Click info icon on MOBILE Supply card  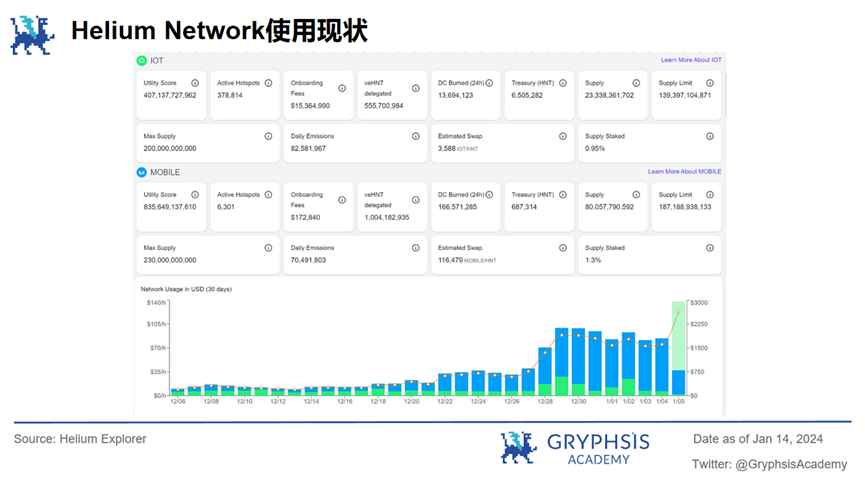(636, 195)
